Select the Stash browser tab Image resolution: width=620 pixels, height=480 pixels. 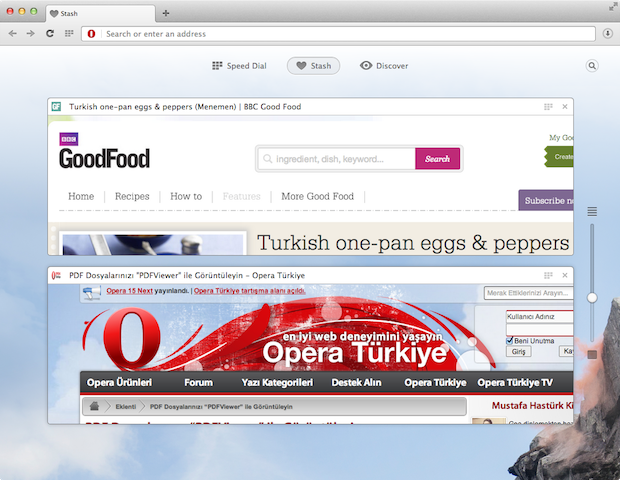pos(101,13)
